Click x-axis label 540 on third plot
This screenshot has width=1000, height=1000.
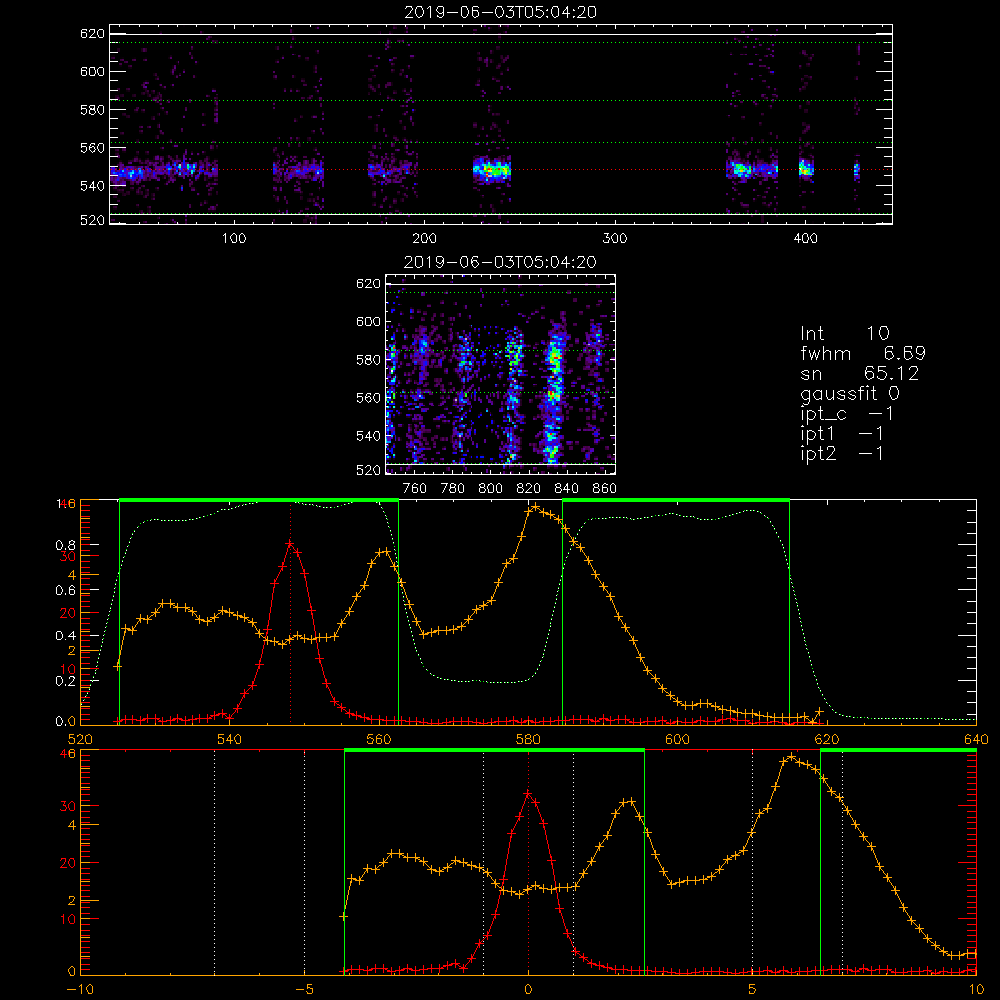click(x=230, y=739)
